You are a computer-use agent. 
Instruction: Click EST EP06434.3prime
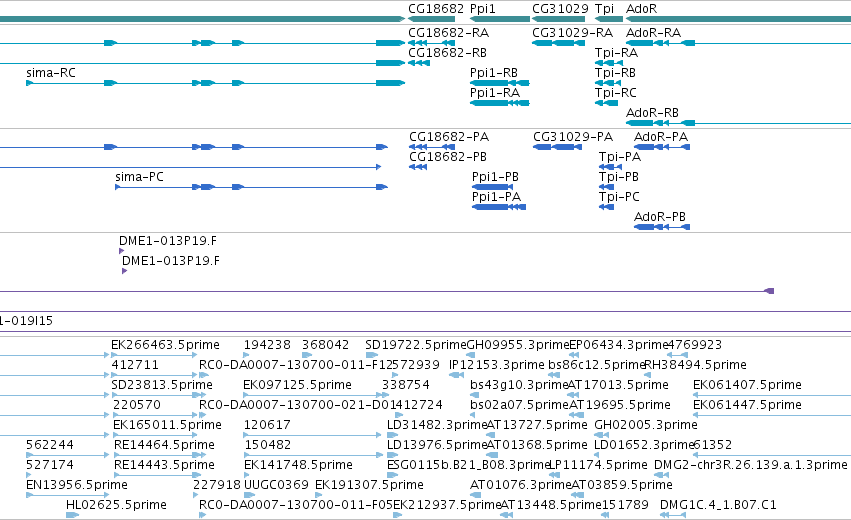[x=618, y=345]
